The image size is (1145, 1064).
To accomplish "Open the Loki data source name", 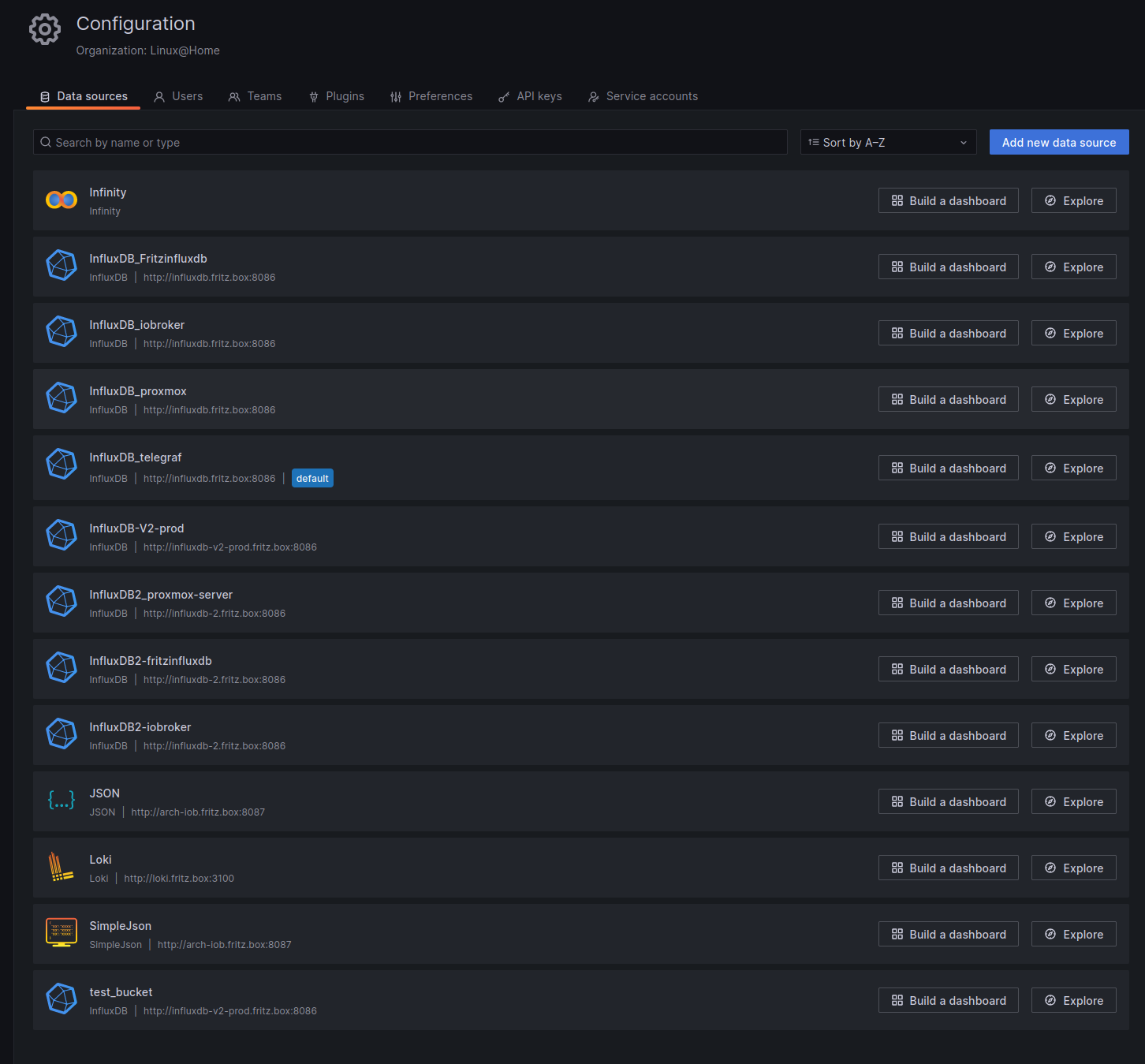I will (x=100, y=860).
